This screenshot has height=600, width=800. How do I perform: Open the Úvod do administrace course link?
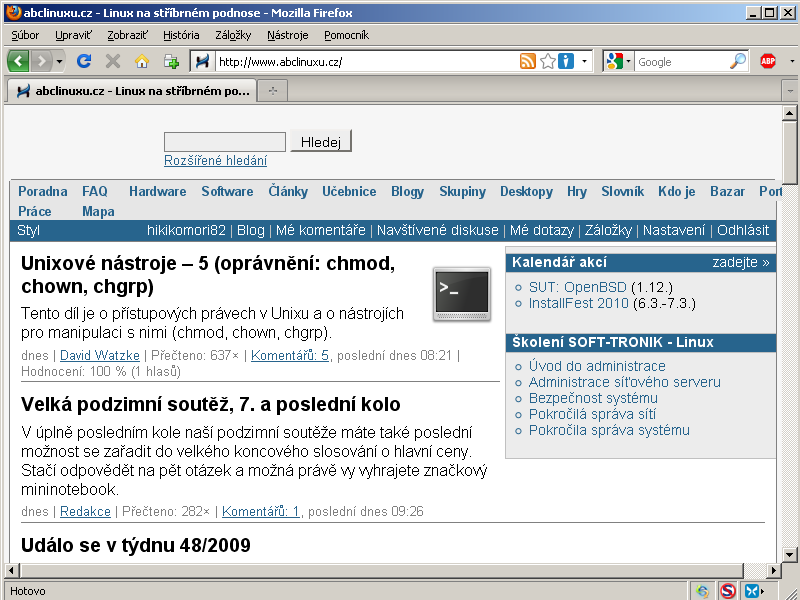(x=597, y=366)
